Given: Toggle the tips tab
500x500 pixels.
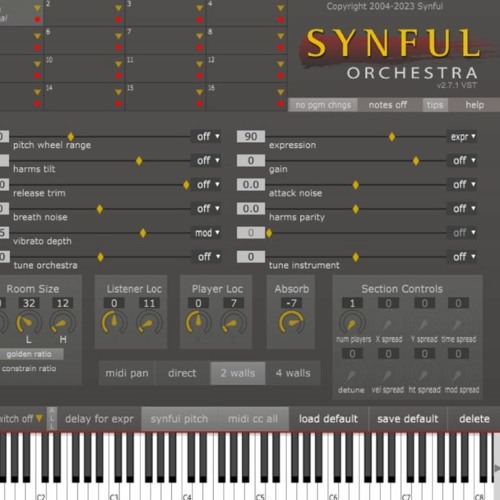Looking at the screenshot, I should pos(435,105).
